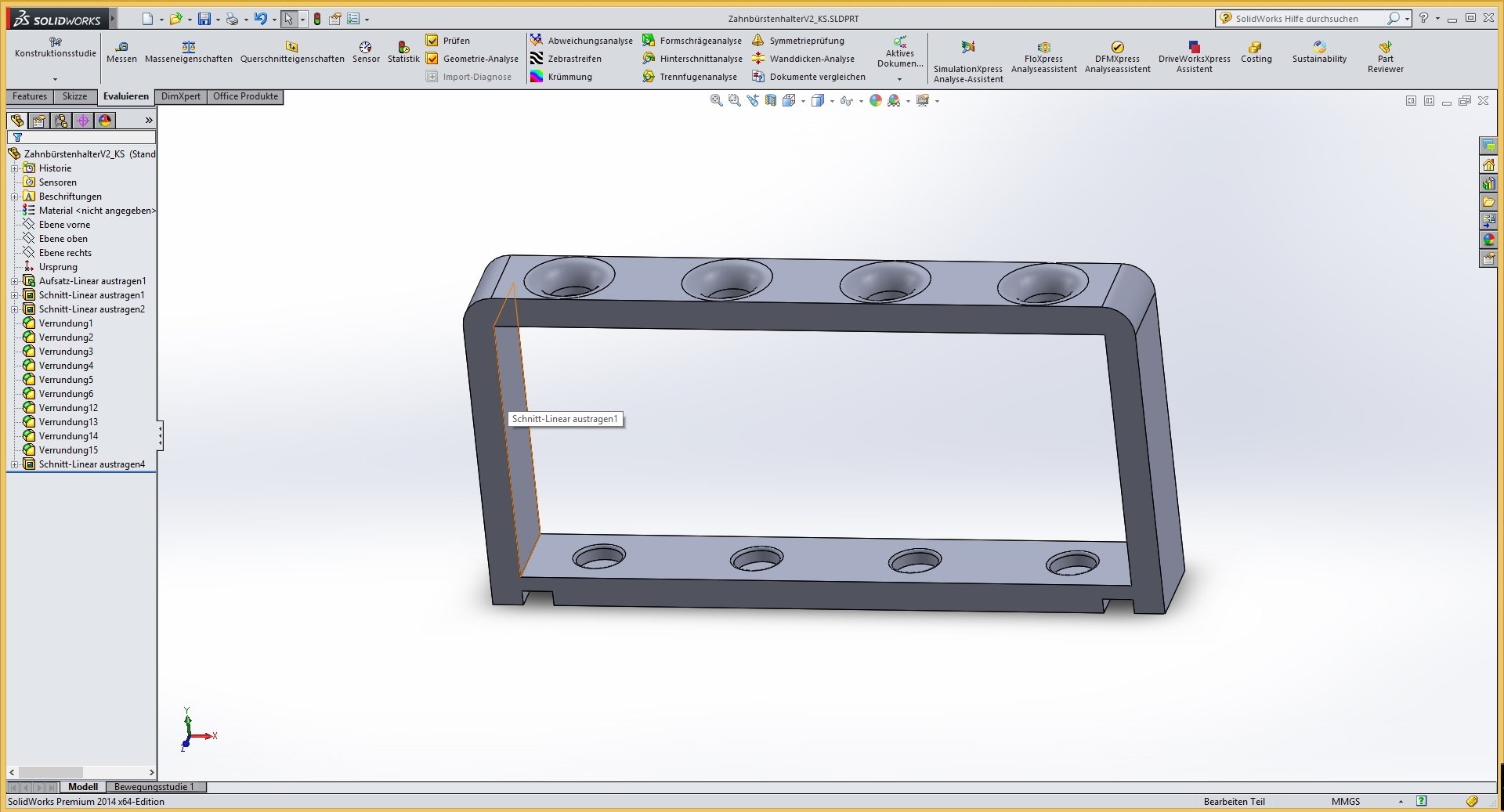
Task: Expand Aufsatz-Linear austragen1 feature node
Action: (x=14, y=281)
